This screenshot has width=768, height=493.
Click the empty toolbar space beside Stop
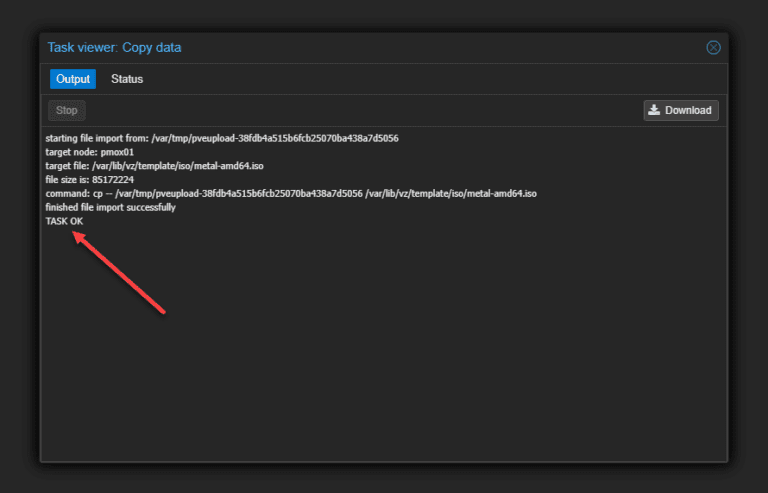coord(362,110)
